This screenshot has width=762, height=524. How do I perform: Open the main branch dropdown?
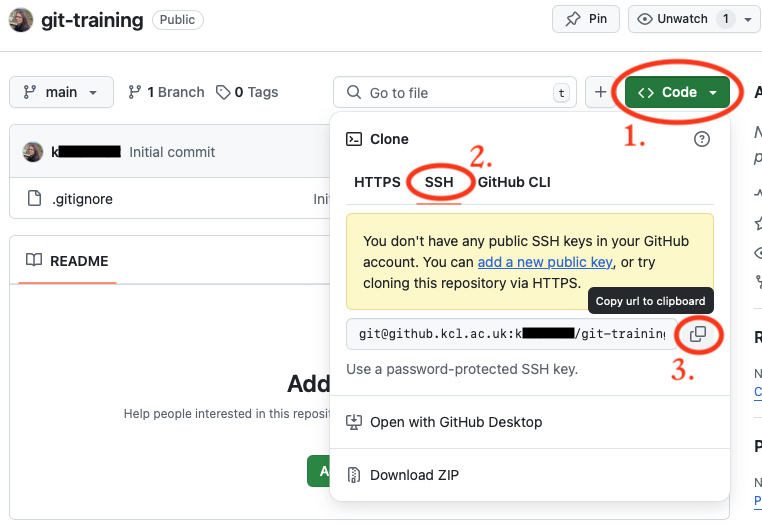[61, 92]
